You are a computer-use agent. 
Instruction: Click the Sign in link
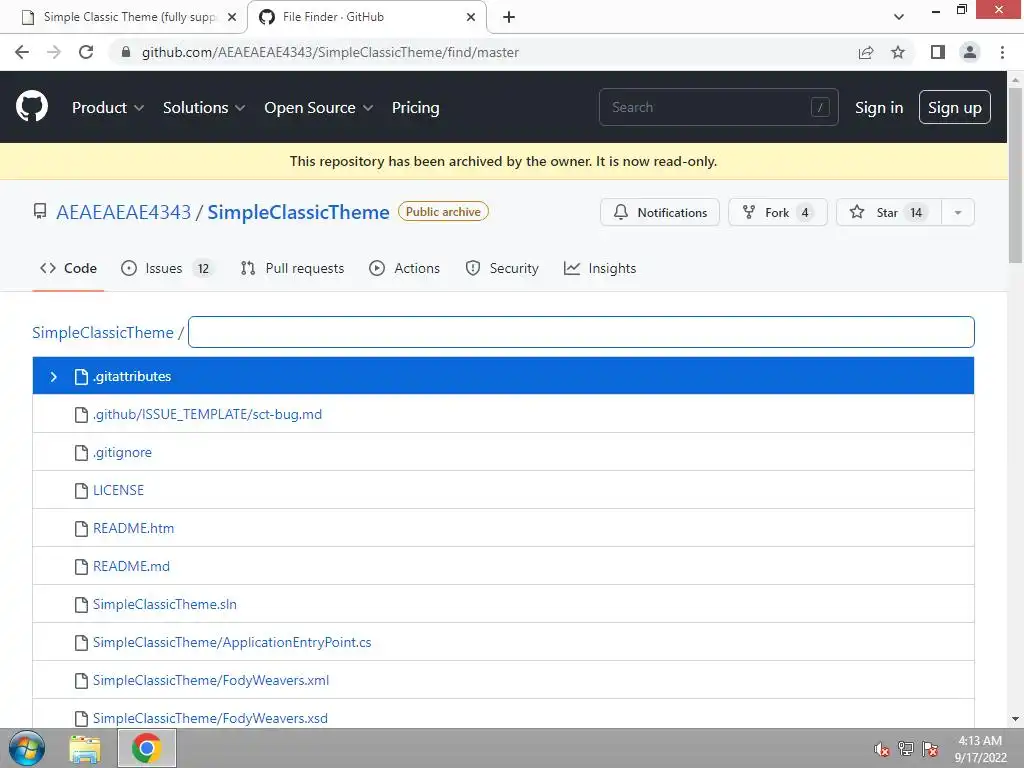pyautogui.click(x=879, y=107)
